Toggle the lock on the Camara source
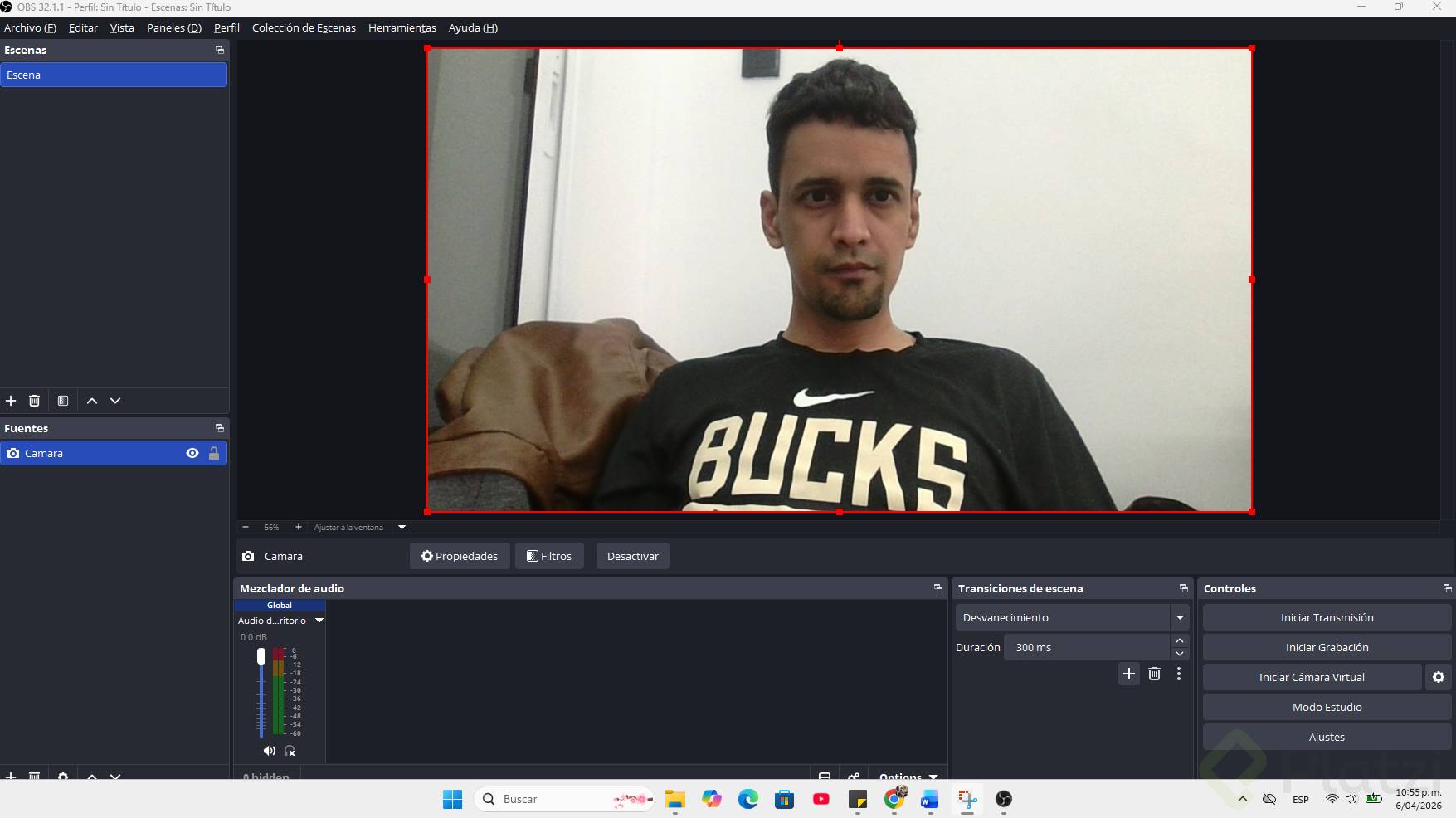Image resolution: width=1456 pixels, height=818 pixels. pos(214,453)
